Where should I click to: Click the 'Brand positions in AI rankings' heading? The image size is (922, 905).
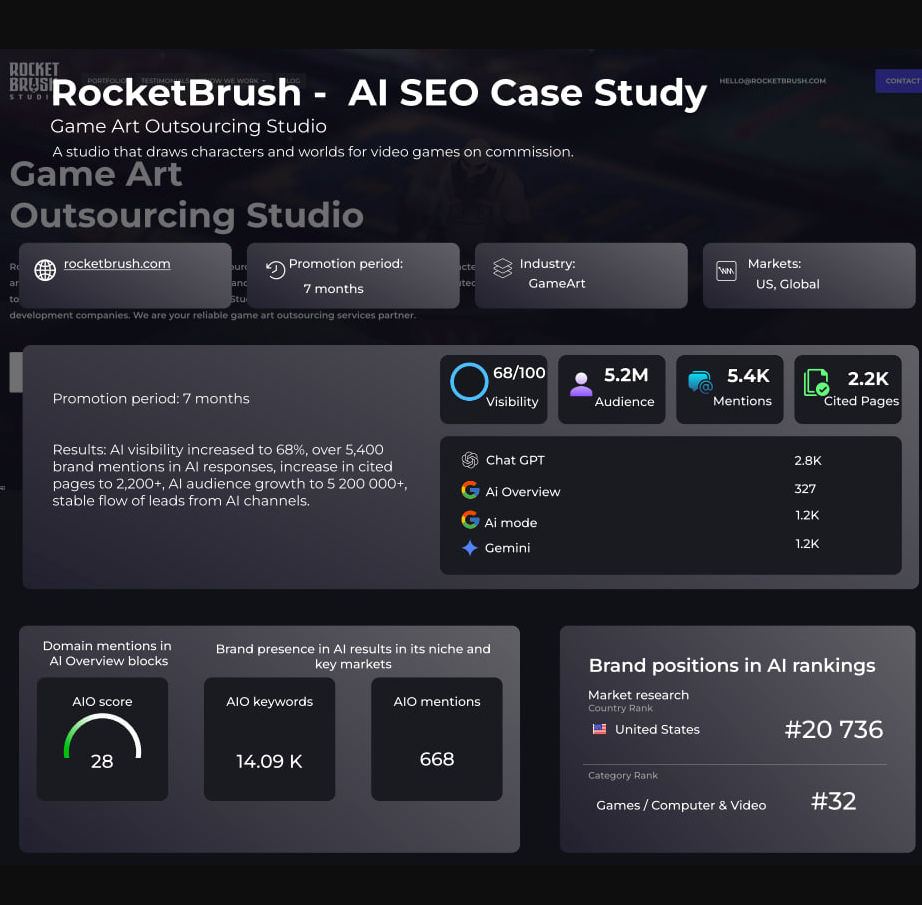(732, 665)
